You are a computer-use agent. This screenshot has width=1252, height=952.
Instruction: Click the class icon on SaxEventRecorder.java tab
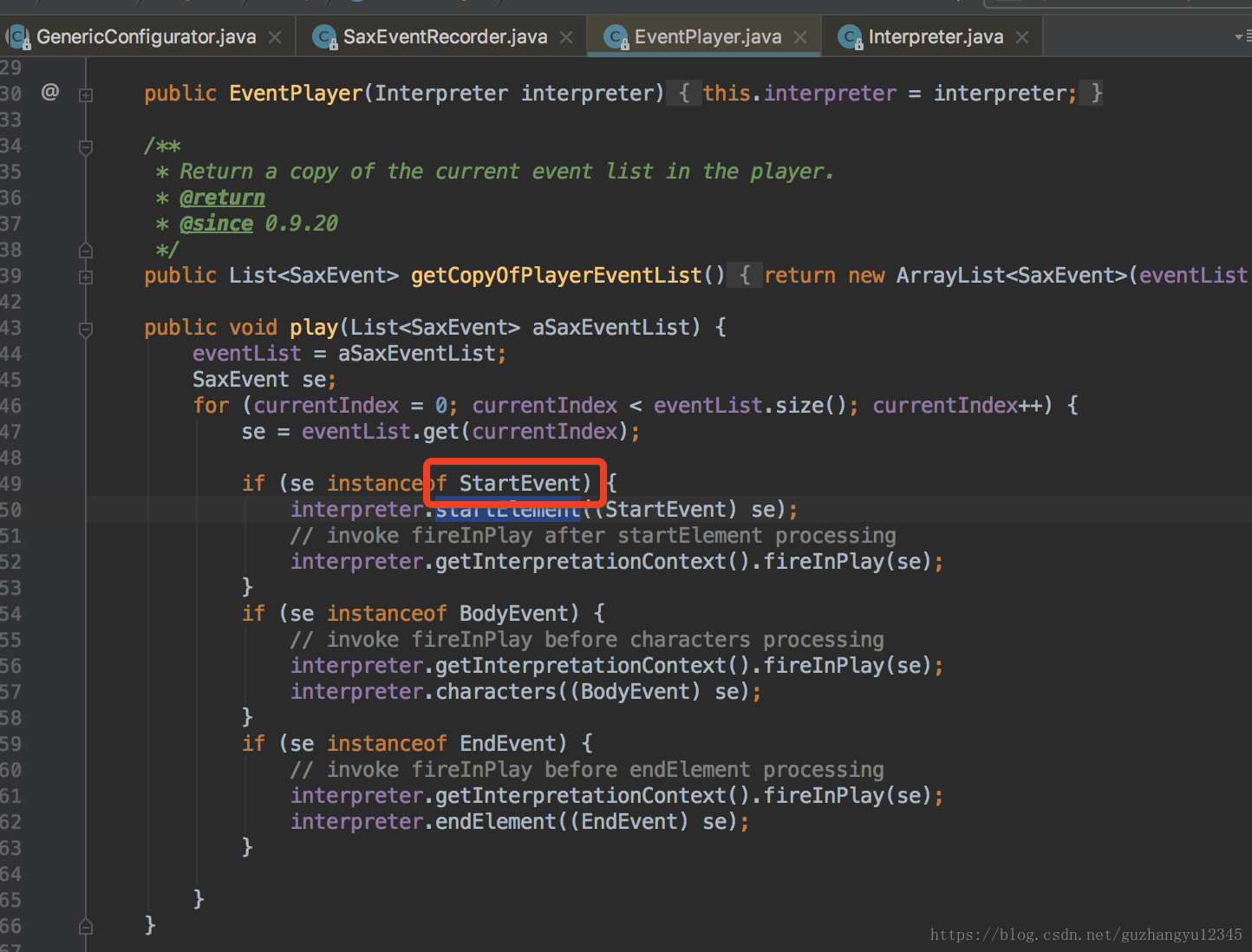pos(325,37)
